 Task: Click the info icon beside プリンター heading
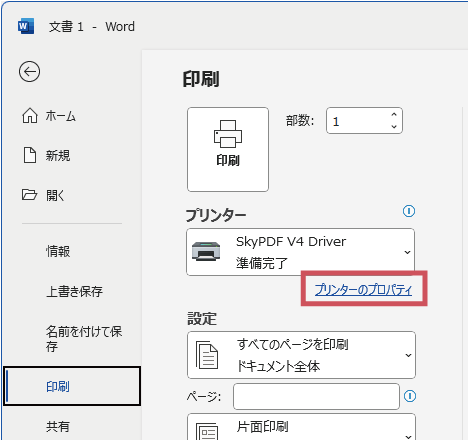[x=409, y=211]
